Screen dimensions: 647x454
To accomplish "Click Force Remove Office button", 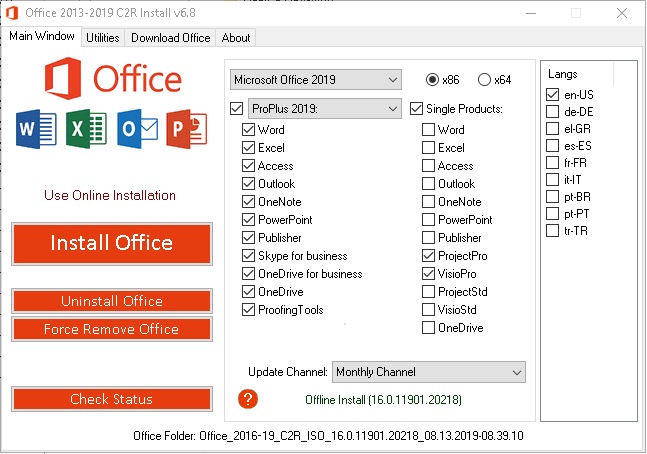I will (x=112, y=329).
